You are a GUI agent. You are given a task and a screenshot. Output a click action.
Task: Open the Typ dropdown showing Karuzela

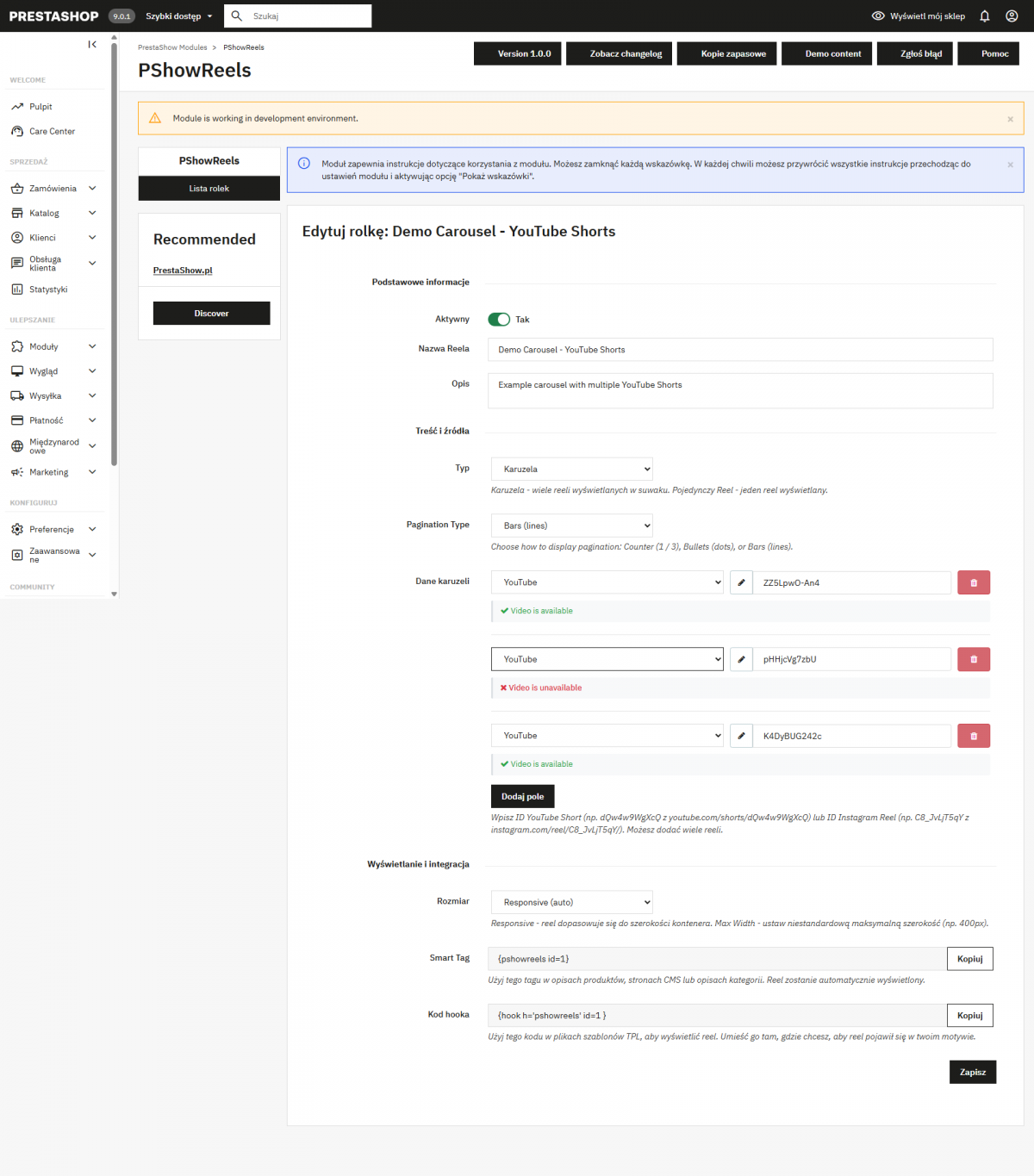(571, 469)
